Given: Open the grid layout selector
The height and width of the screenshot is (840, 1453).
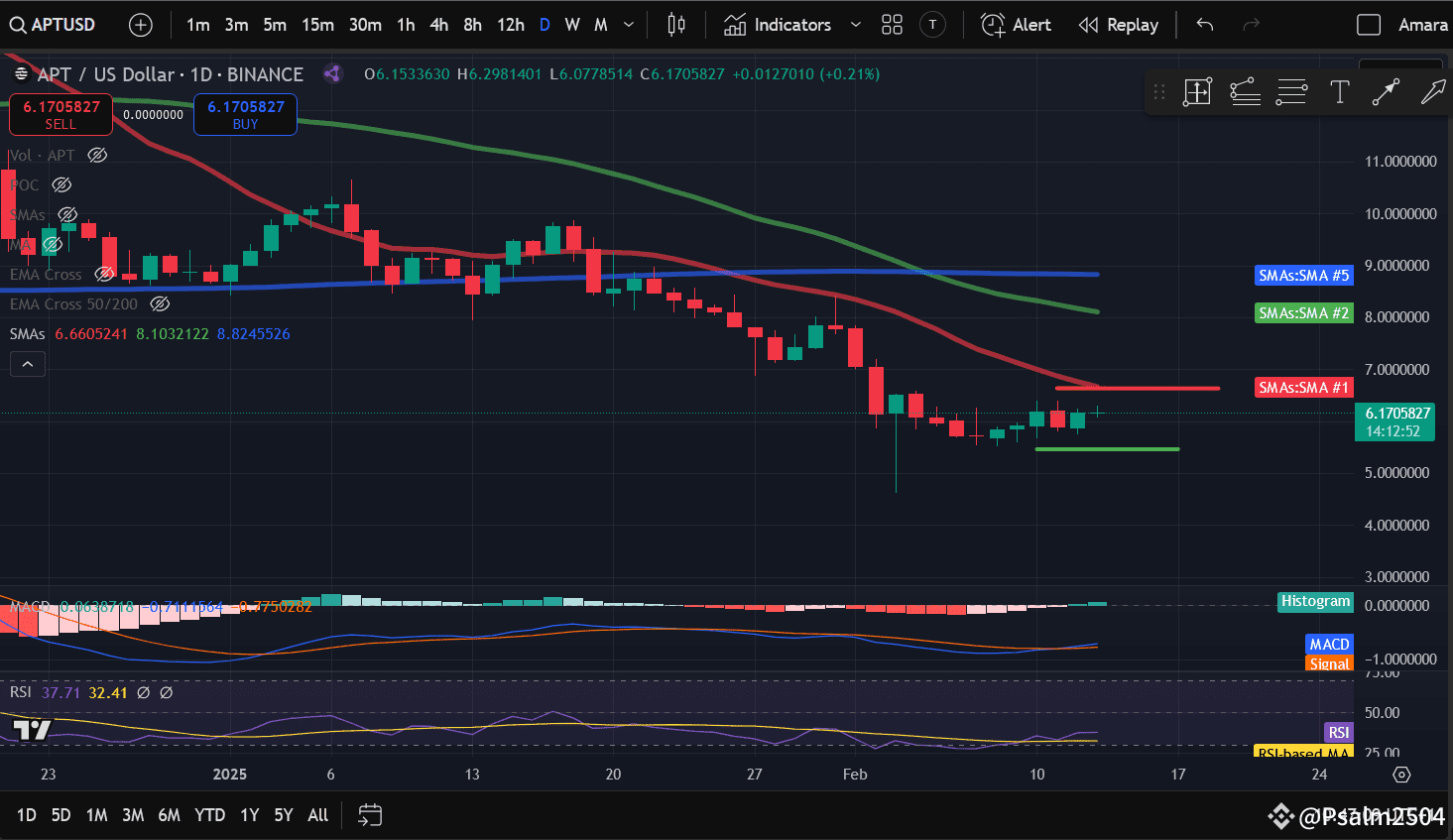Looking at the screenshot, I should coord(891,24).
